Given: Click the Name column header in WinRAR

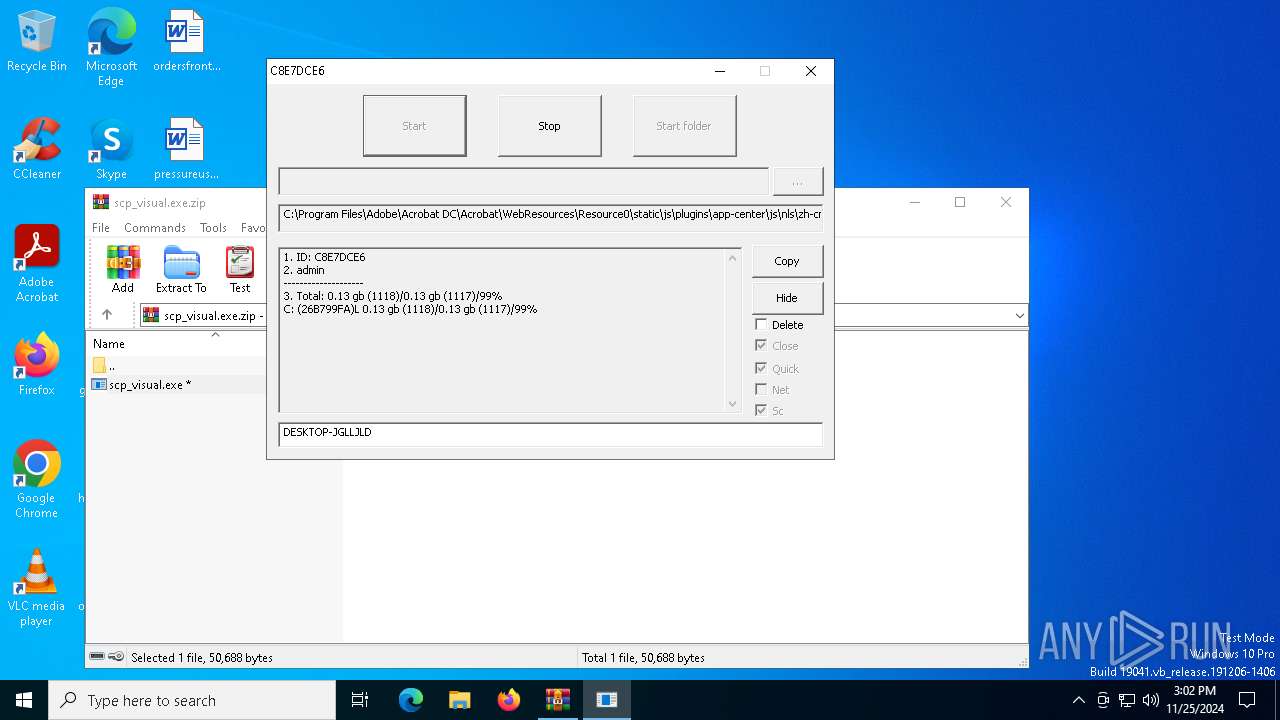Looking at the screenshot, I should [109, 344].
